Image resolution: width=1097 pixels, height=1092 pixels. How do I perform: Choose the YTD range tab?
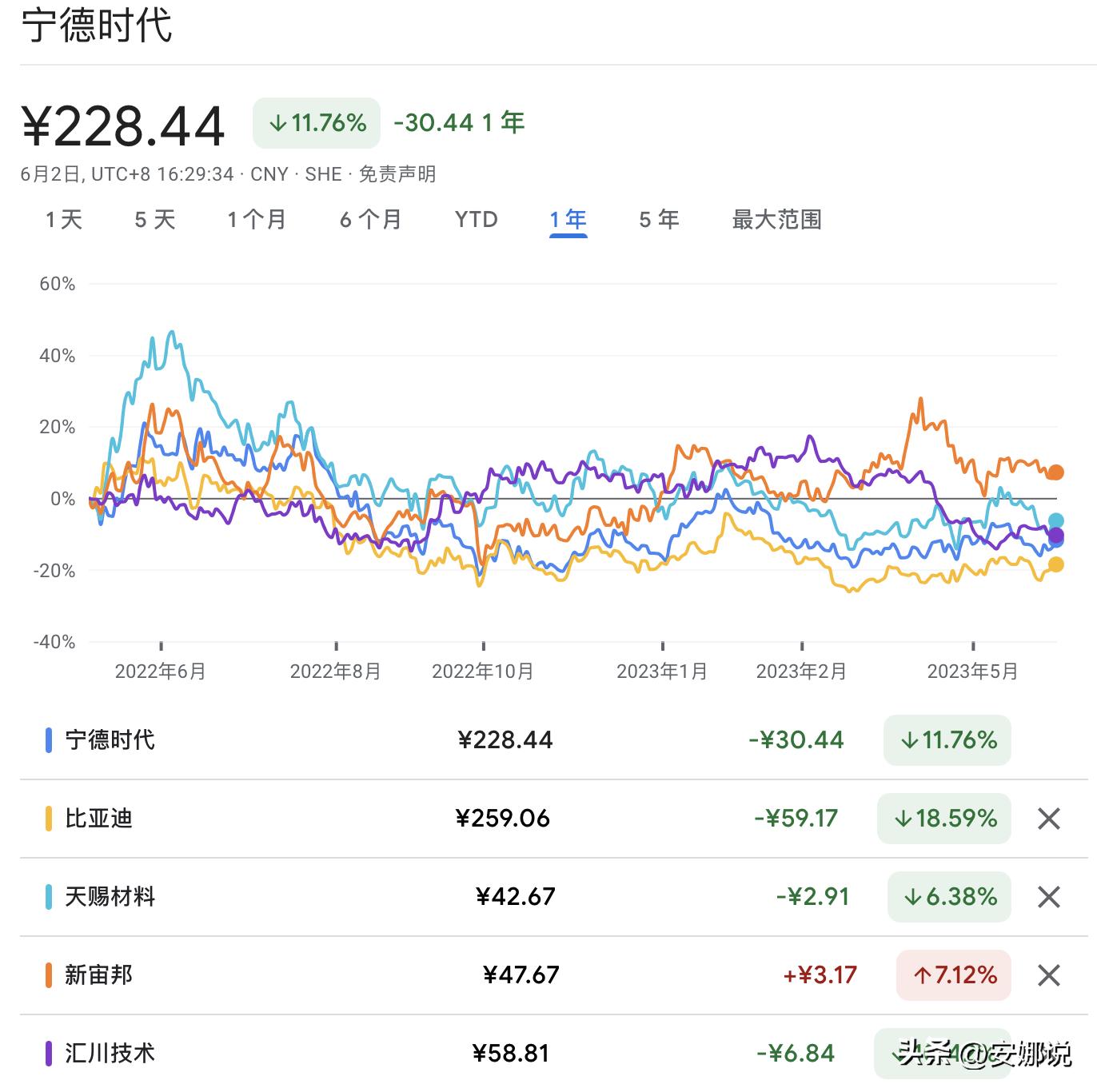(477, 220)
